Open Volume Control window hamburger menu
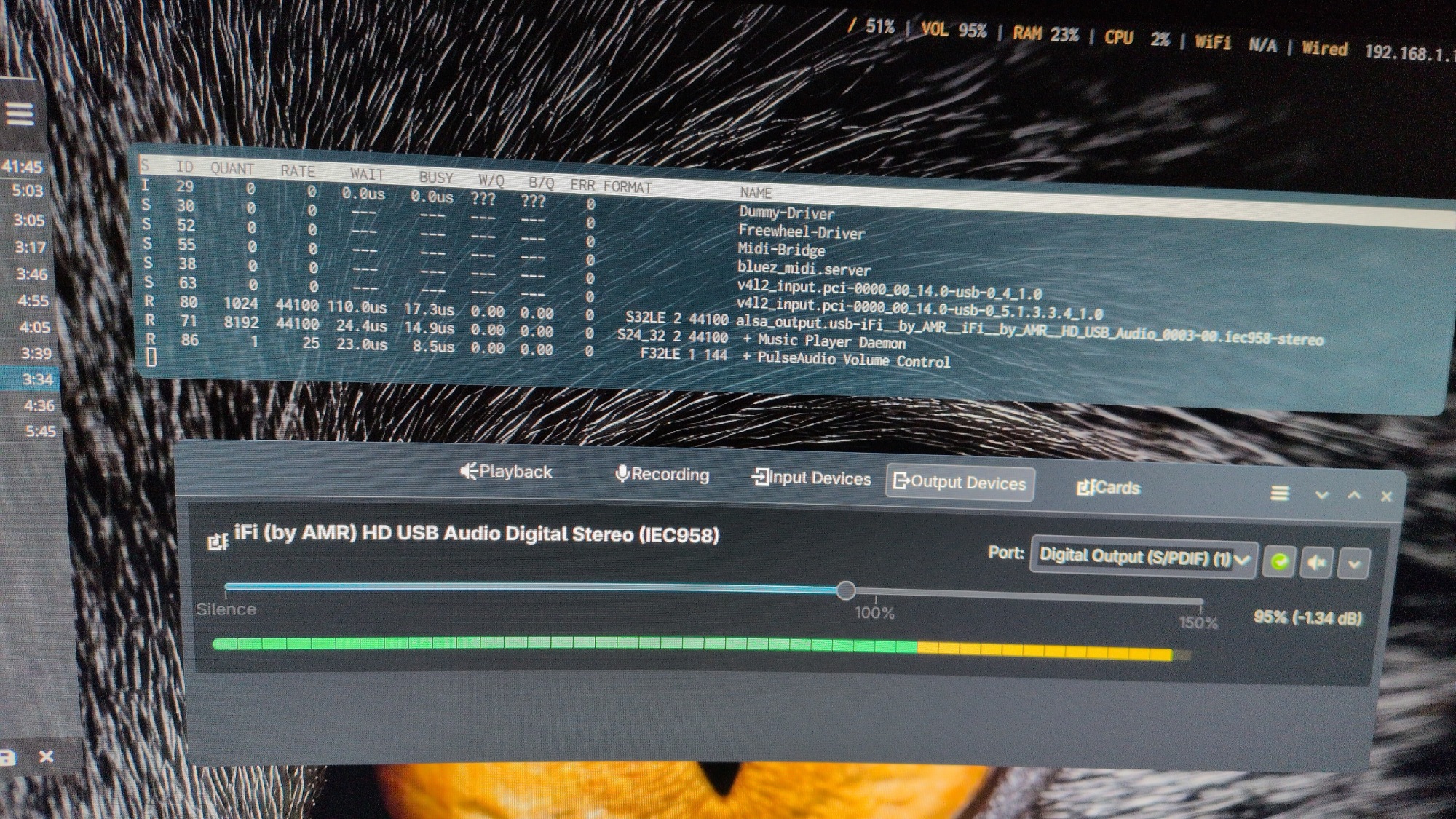This screenshot has width=1456, height=819. click(x=1280, y=494)
